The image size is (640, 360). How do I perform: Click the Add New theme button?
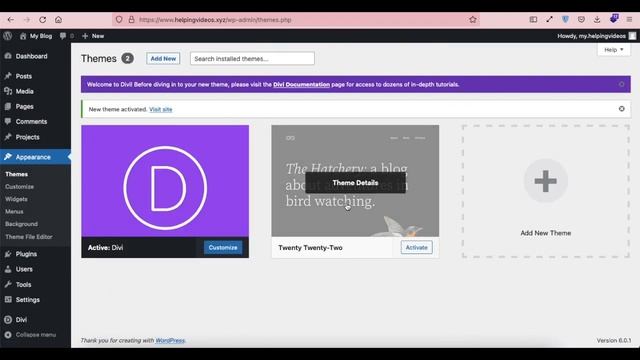[x=163, y=59]
